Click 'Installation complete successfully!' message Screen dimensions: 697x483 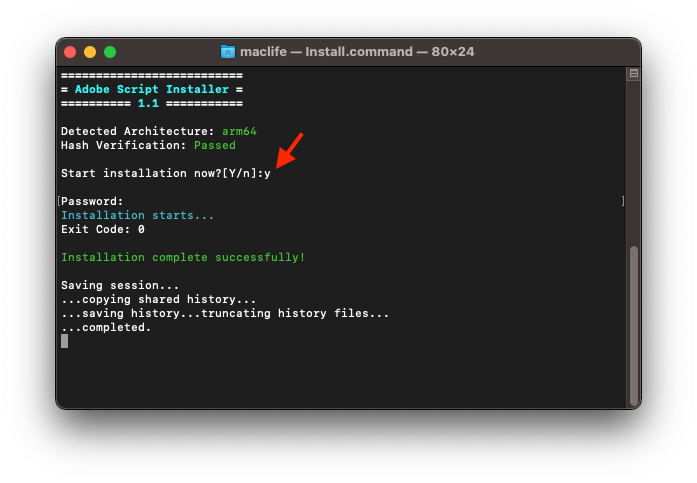point(183,257)
